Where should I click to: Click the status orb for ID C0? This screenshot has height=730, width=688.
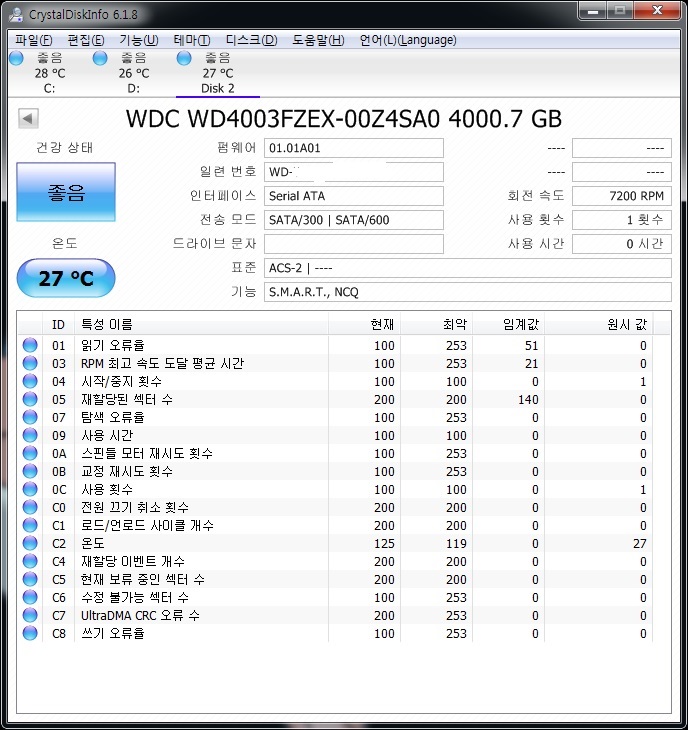(x=30, y=507)
